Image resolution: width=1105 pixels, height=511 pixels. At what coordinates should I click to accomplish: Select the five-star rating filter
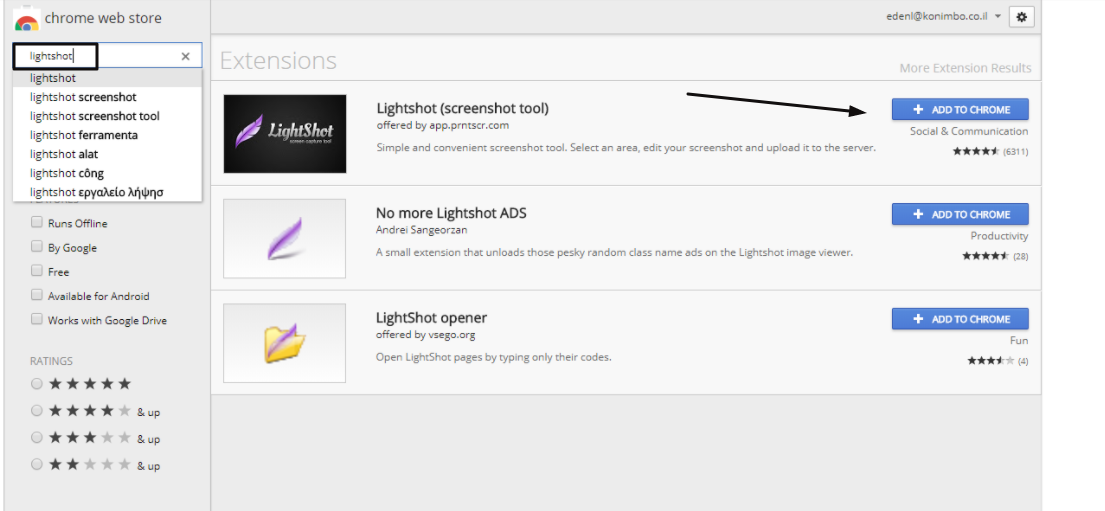tap(37, 383)
